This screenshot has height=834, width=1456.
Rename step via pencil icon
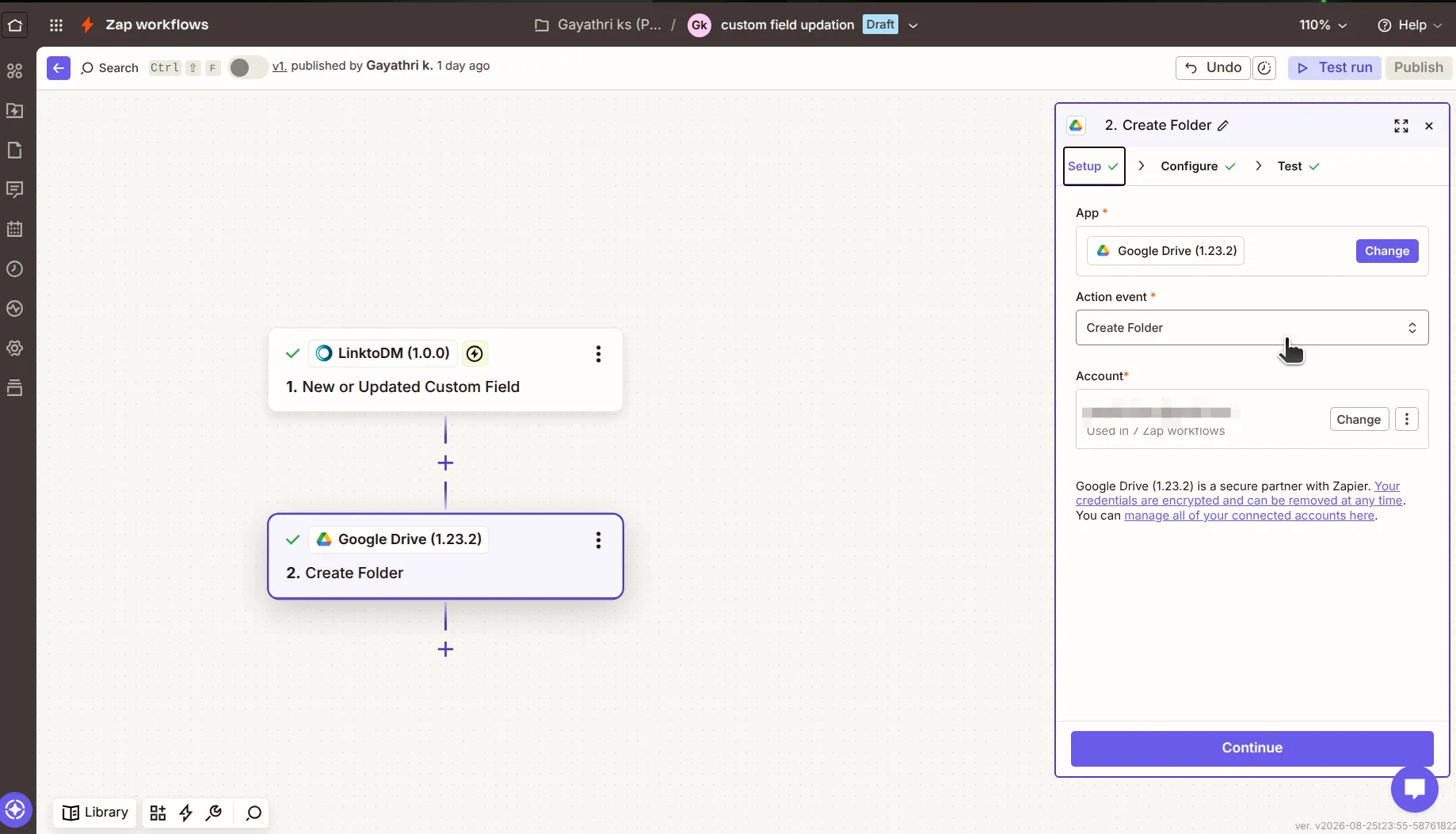pyautogui.click(x=1223, y=126)
